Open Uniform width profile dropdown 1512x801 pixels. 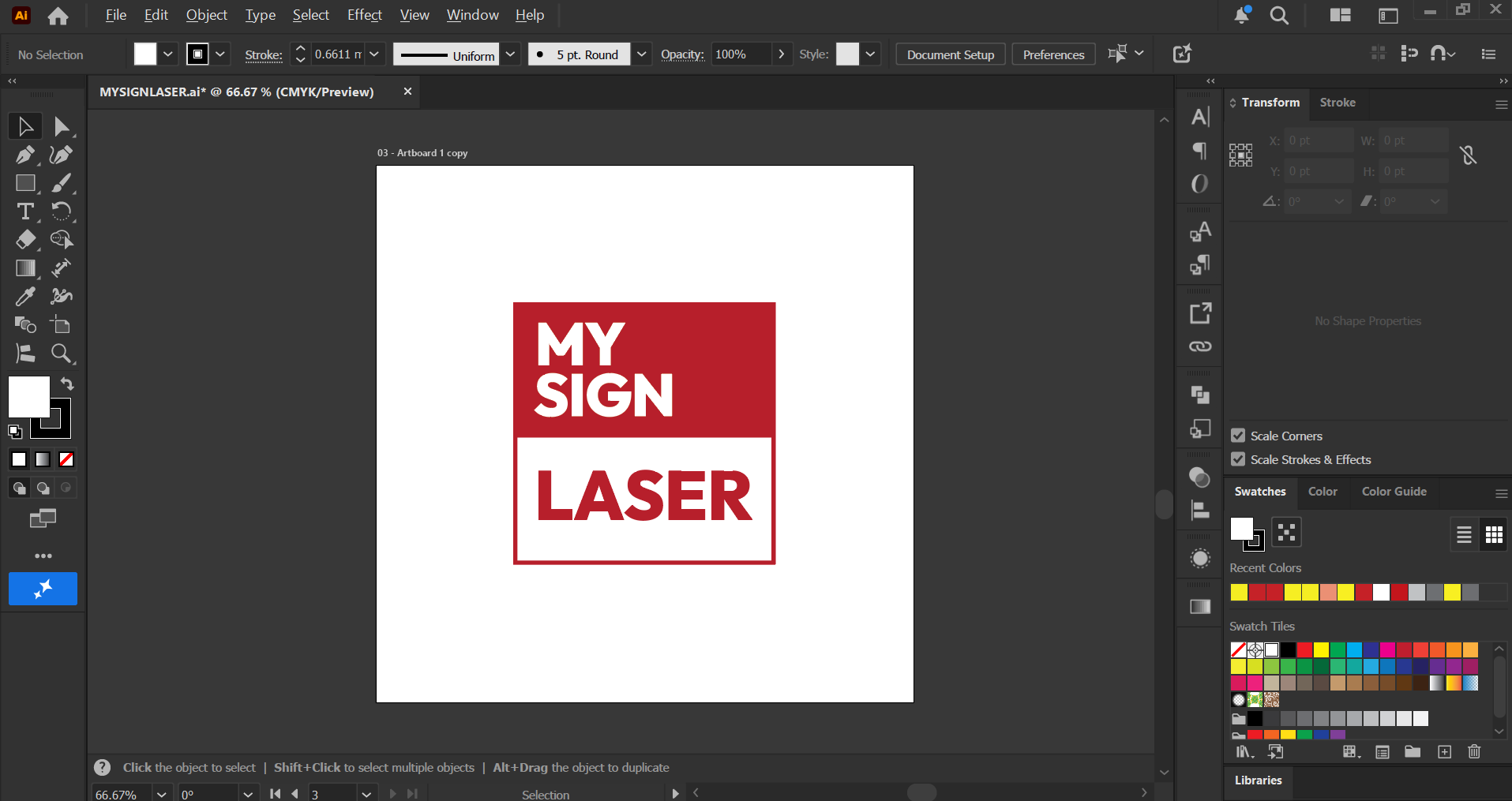point(510,54)
